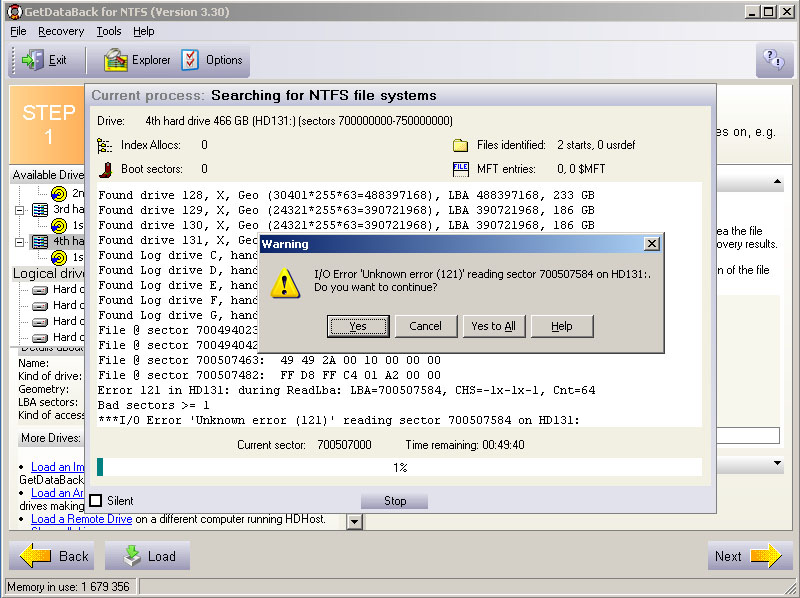Enable the Silent checkbox
This screenshot has height=598, width=800.
point(95,501)
